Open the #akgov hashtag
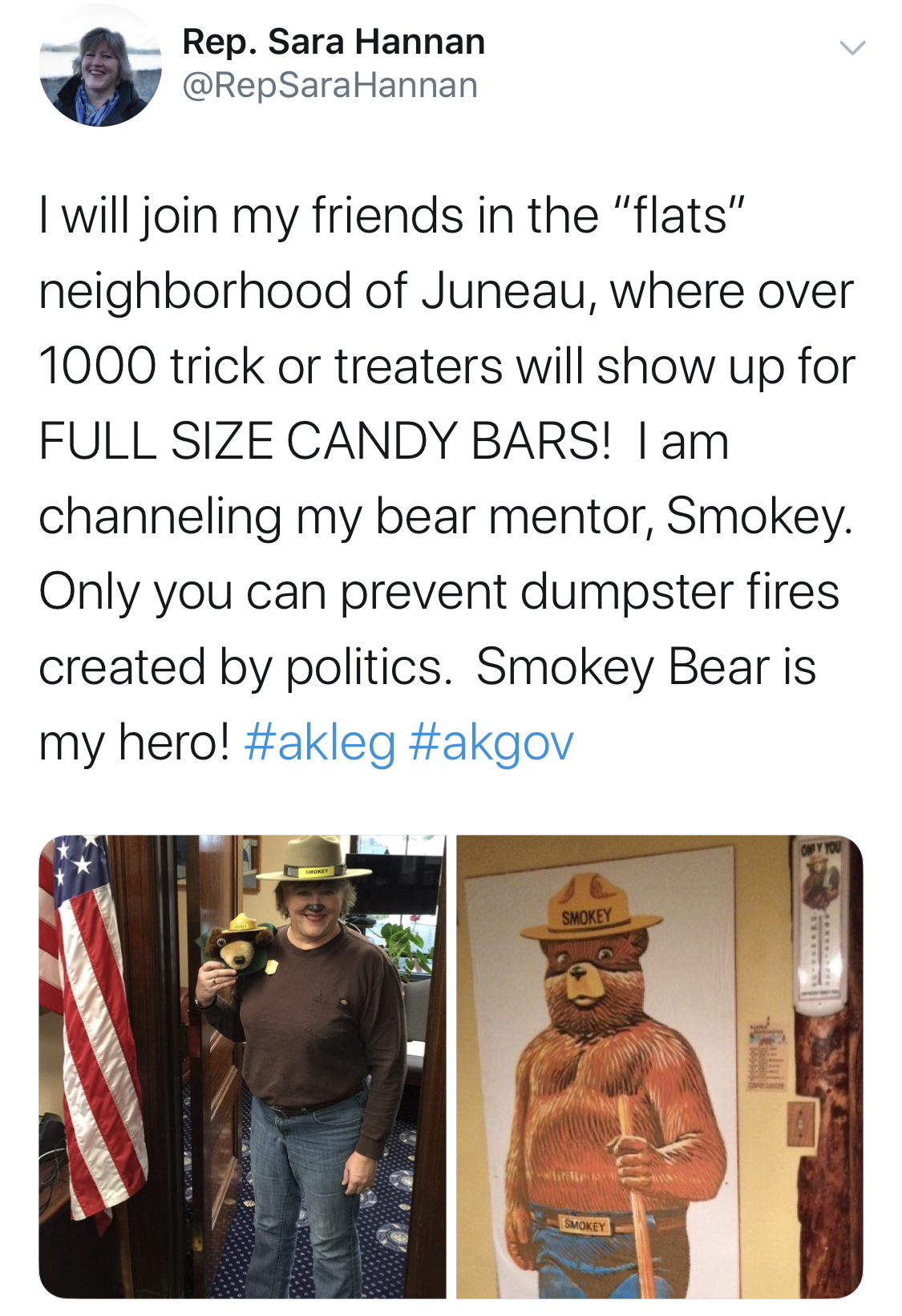This screenshot has height=1316, width=902. 491,742
